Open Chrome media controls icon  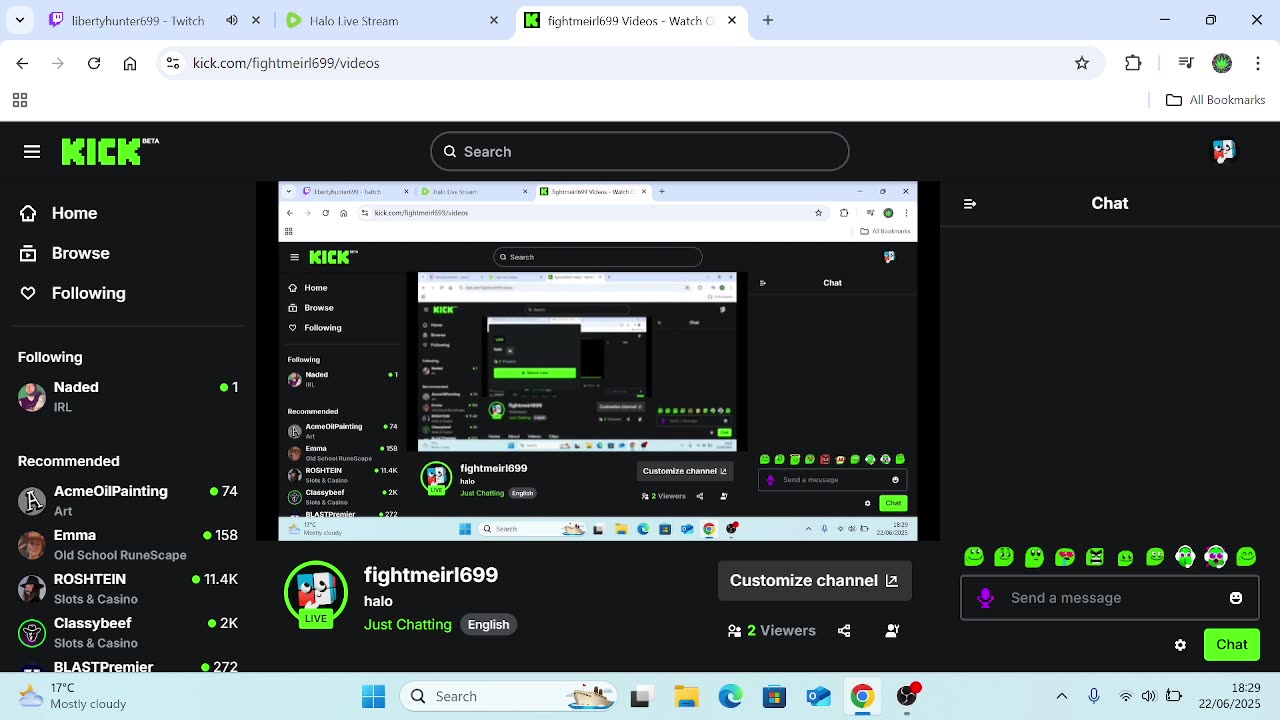click(1186, 63)
